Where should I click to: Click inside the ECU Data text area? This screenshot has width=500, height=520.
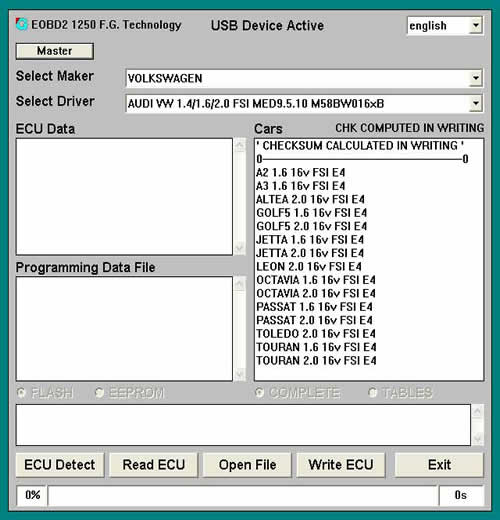(124, 197)
